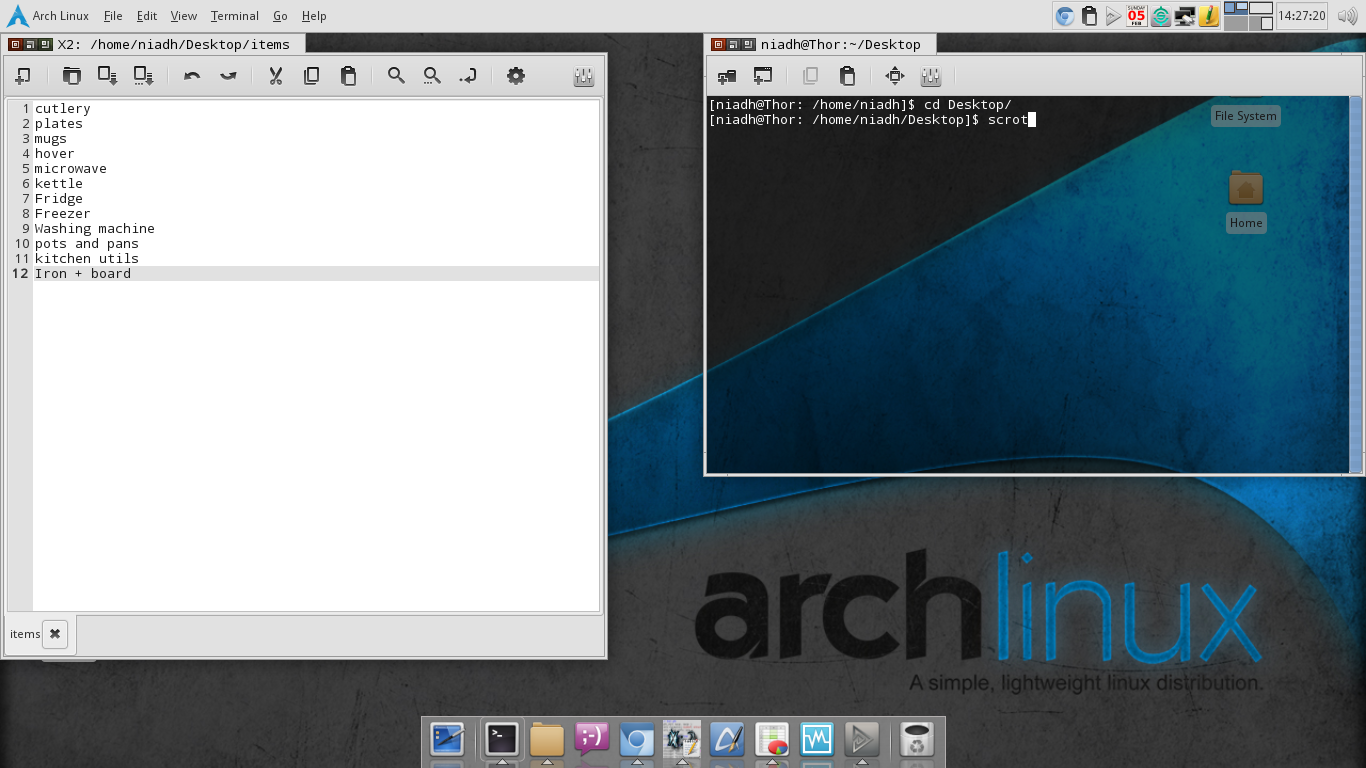
Task: Open Go to Line arrow icon
Action: pyautogui.click(x=468, y=76)
